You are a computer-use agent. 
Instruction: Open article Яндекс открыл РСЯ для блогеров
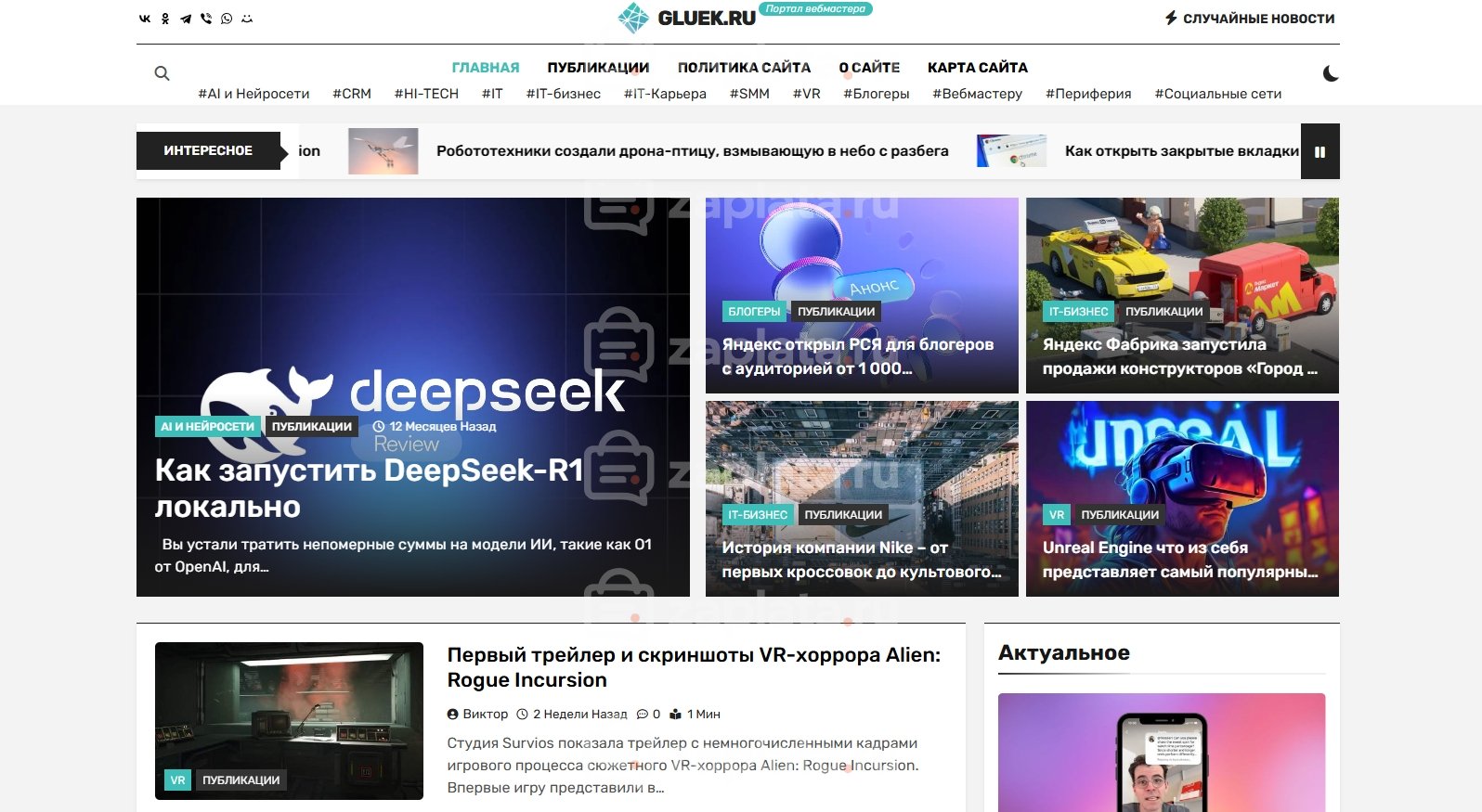pyautogui.click(x=858, y=356)
